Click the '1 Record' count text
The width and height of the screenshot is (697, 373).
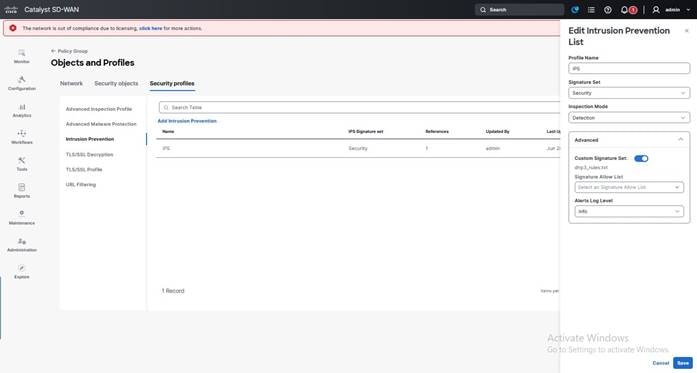[x=173, y=291]
